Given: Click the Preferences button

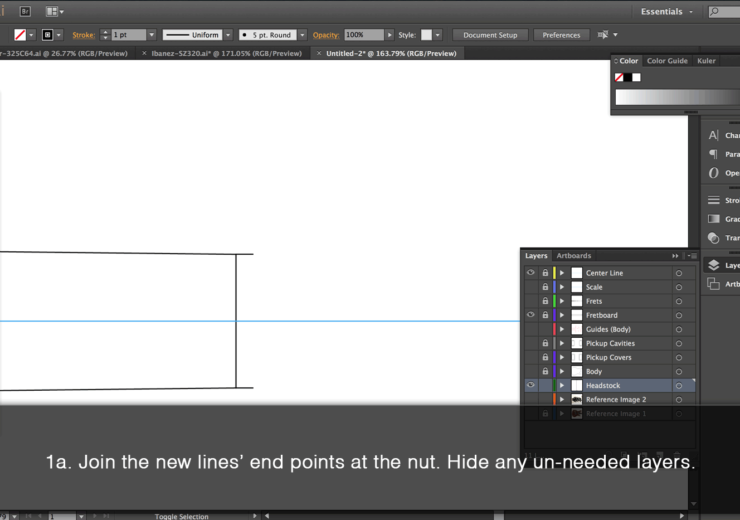Looking at the screenshot, I should coord(561,35).
